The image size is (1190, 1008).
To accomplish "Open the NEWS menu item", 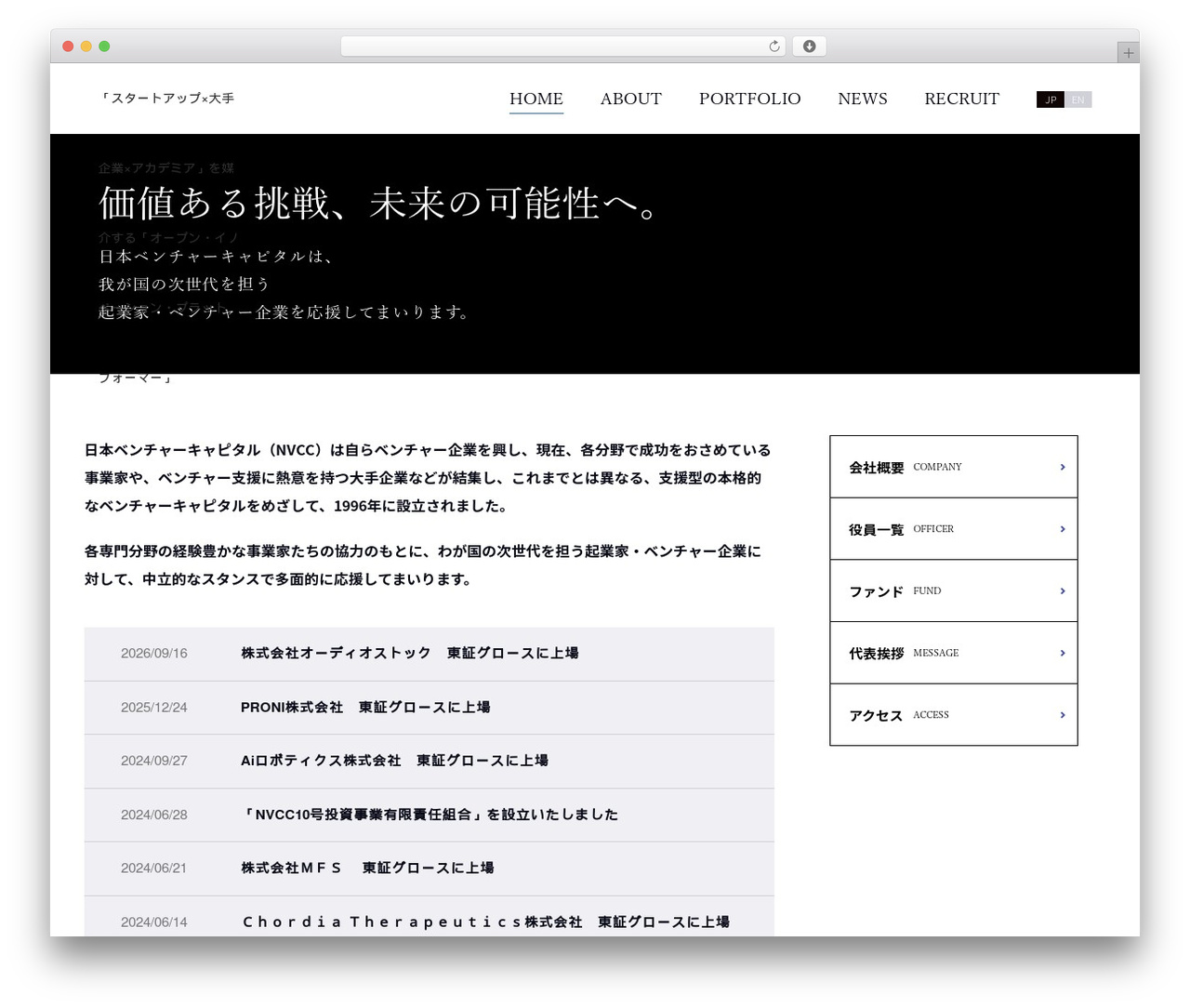I will coord(863,99).
